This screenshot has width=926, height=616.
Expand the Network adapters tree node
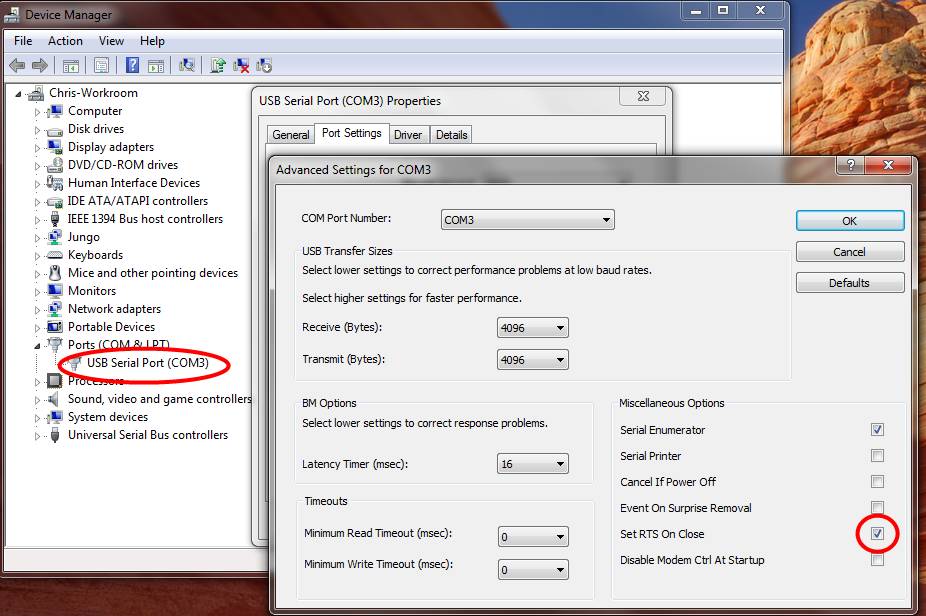coord(38,310)
